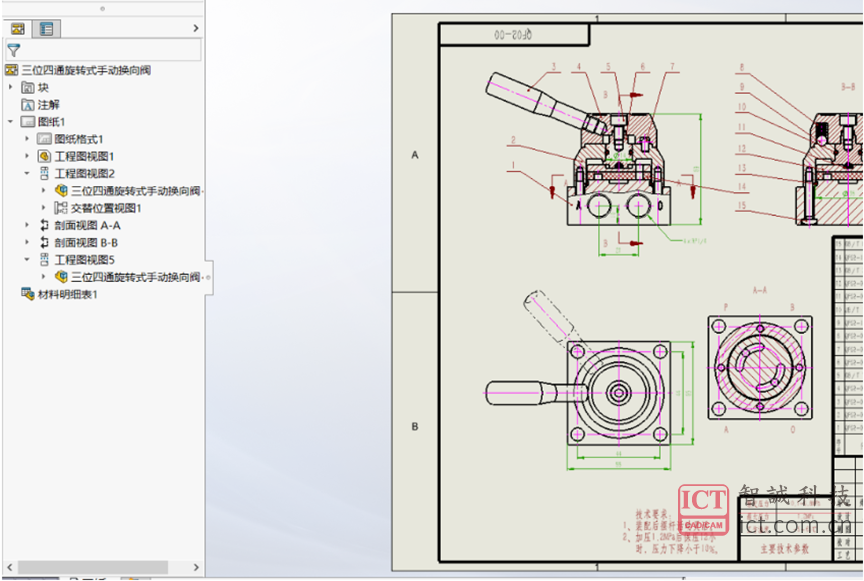Collapse the 图纸1 sheet node
This screenshot has height=581, width=864.
click(x=10, y=121)
